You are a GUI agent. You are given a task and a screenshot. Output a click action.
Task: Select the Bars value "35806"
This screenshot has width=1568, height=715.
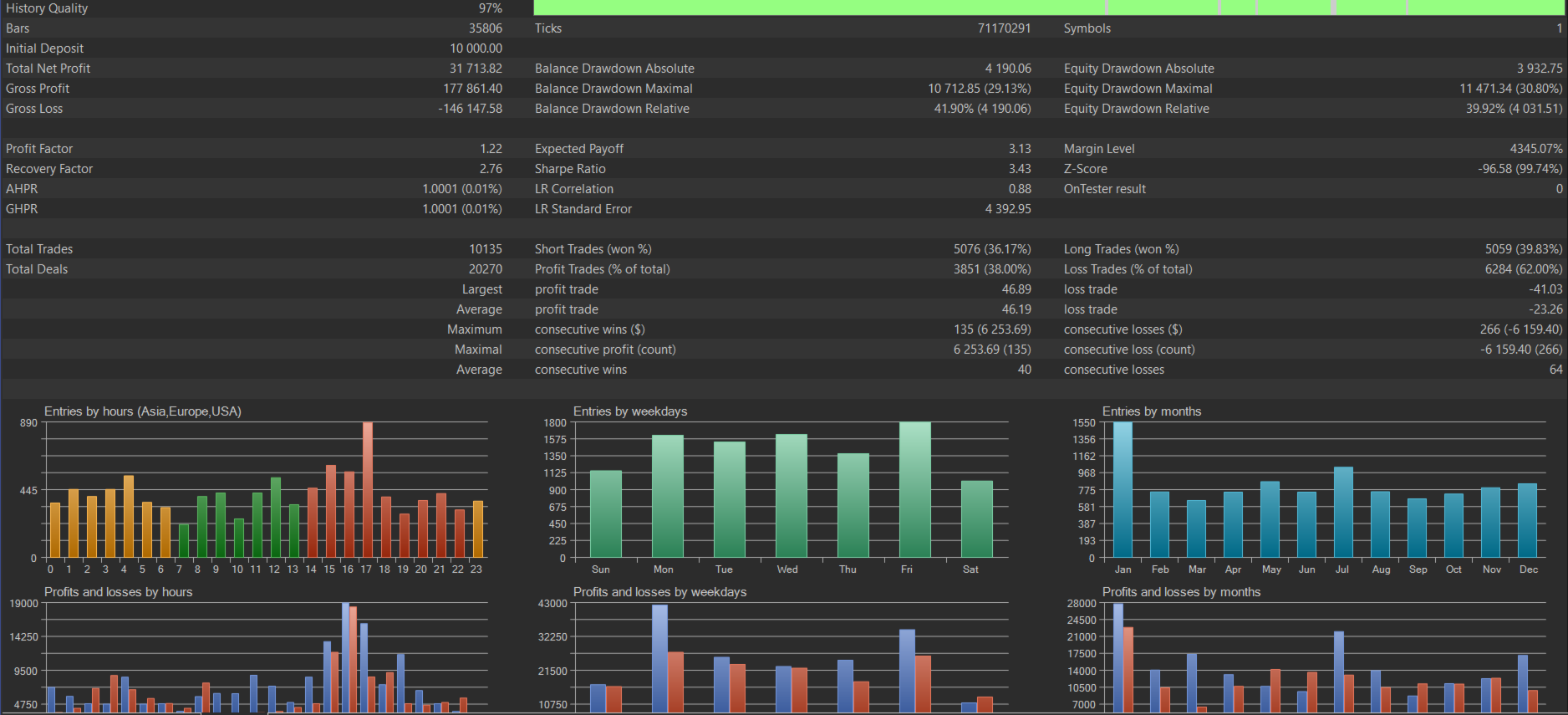pos(486,28)
